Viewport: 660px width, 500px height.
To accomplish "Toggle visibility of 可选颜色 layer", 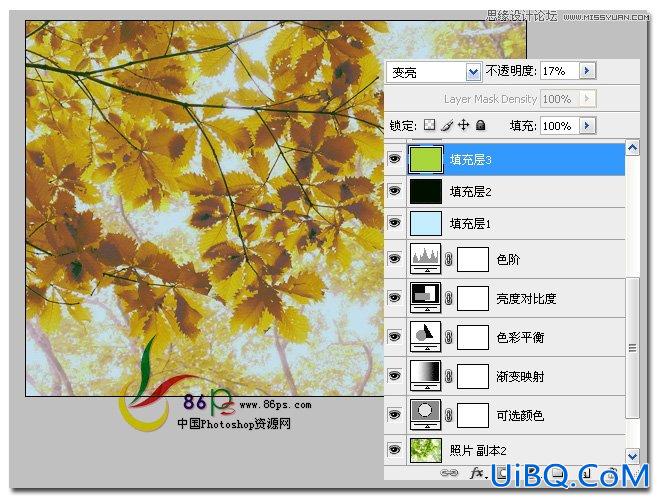I will [x=394, y=414].
